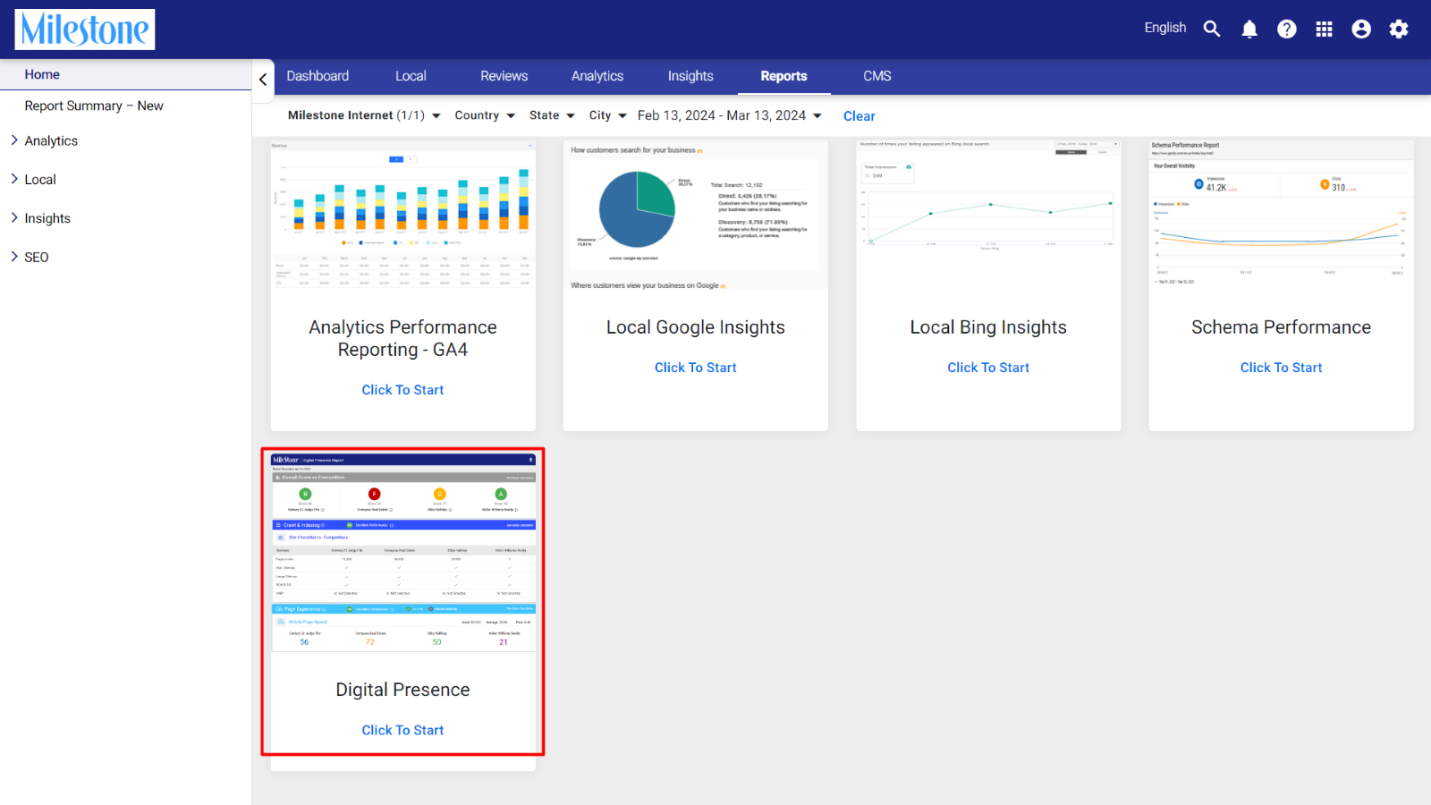1431x805 pixels.
Task: Open the Schema Performance chart thumbnail
Action: coord(1281,215)
